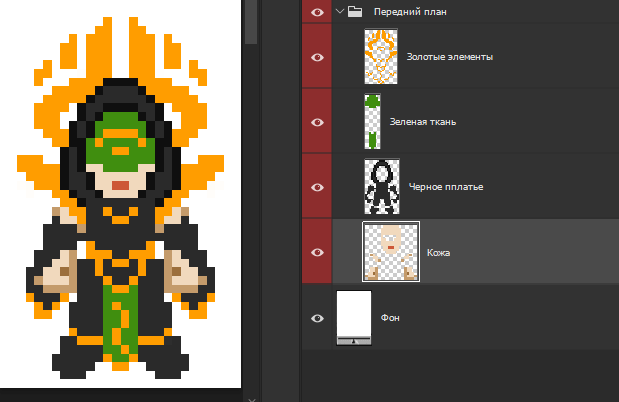Select the Кожа layer thumbnail

pos(391,252)
